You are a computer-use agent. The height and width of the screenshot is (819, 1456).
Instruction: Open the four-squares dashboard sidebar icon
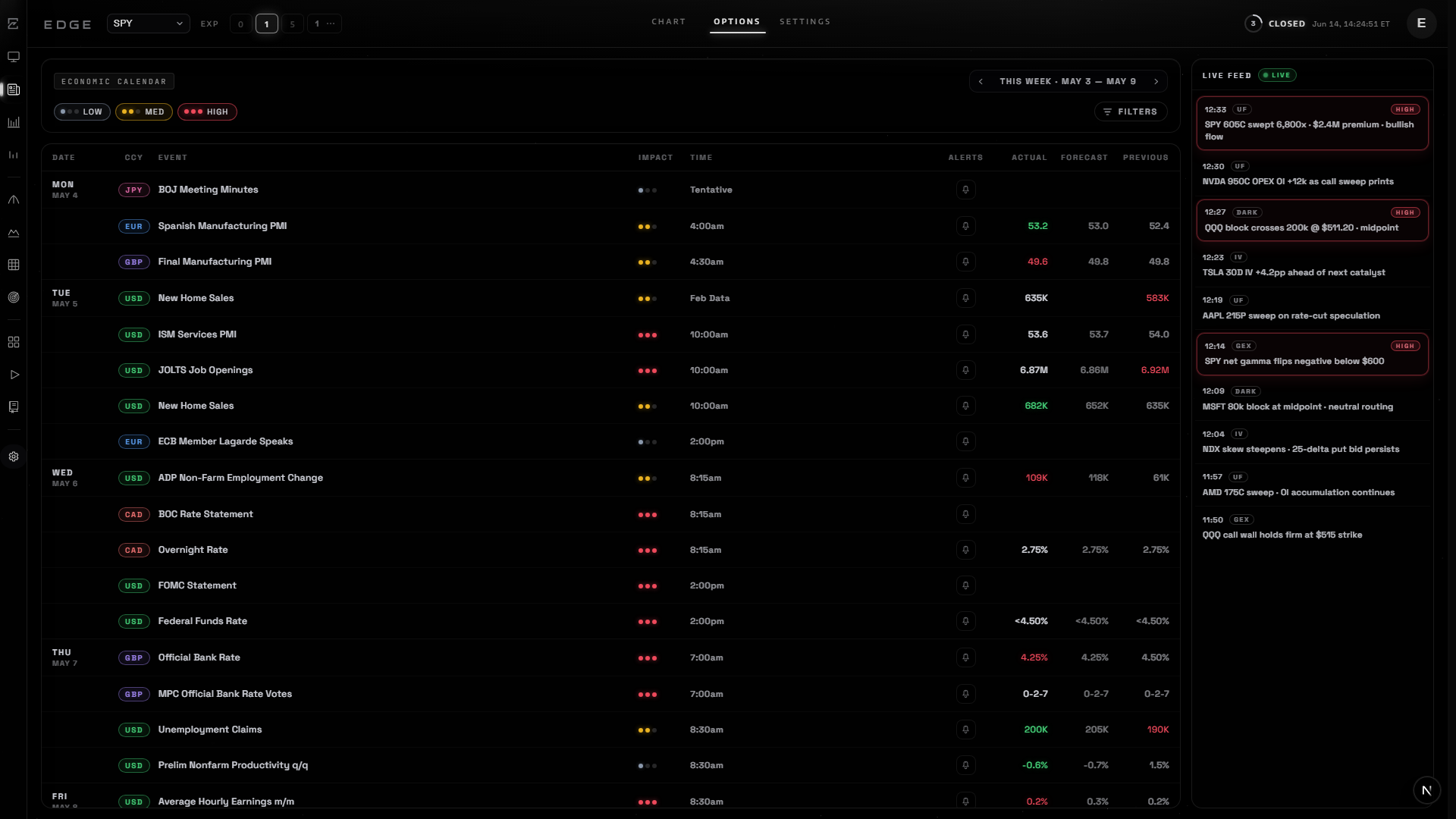point(14,342)
